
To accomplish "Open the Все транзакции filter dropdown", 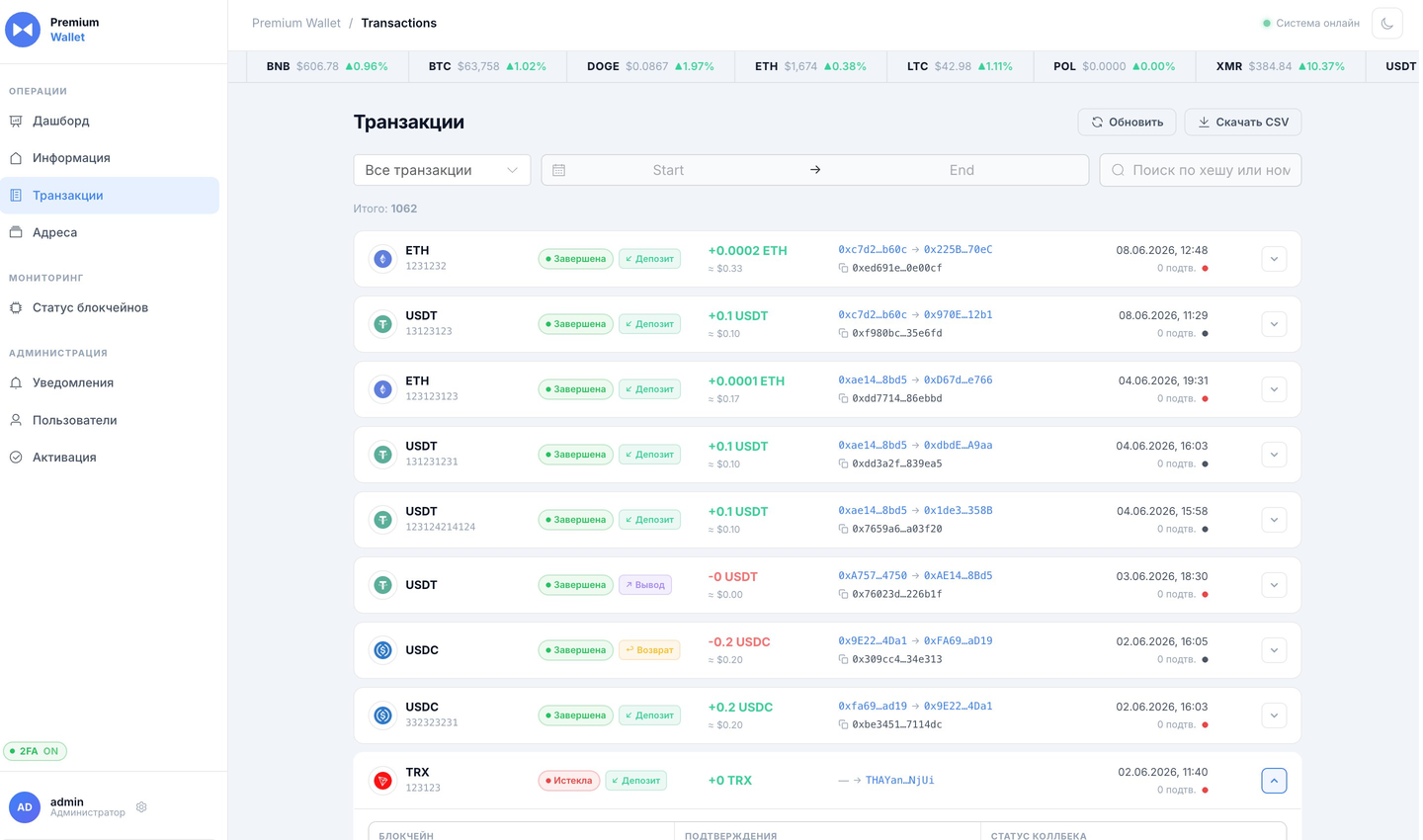I will click(x=442, y=170).
